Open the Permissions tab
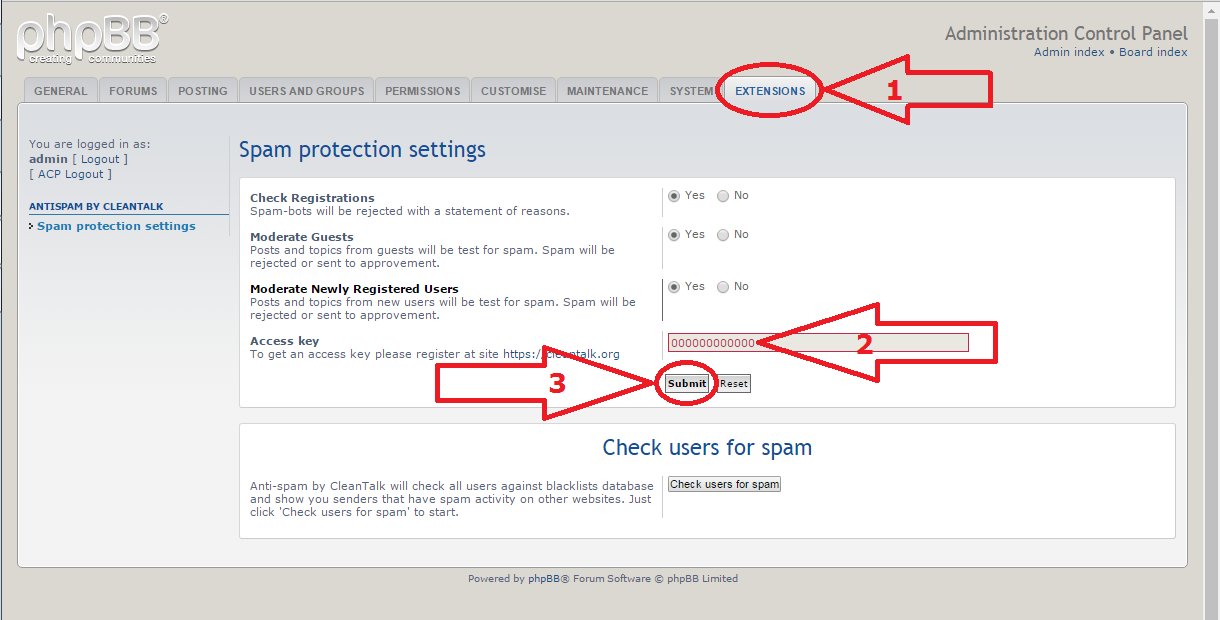Screen dimensions: 1220x620 (422, 90)
